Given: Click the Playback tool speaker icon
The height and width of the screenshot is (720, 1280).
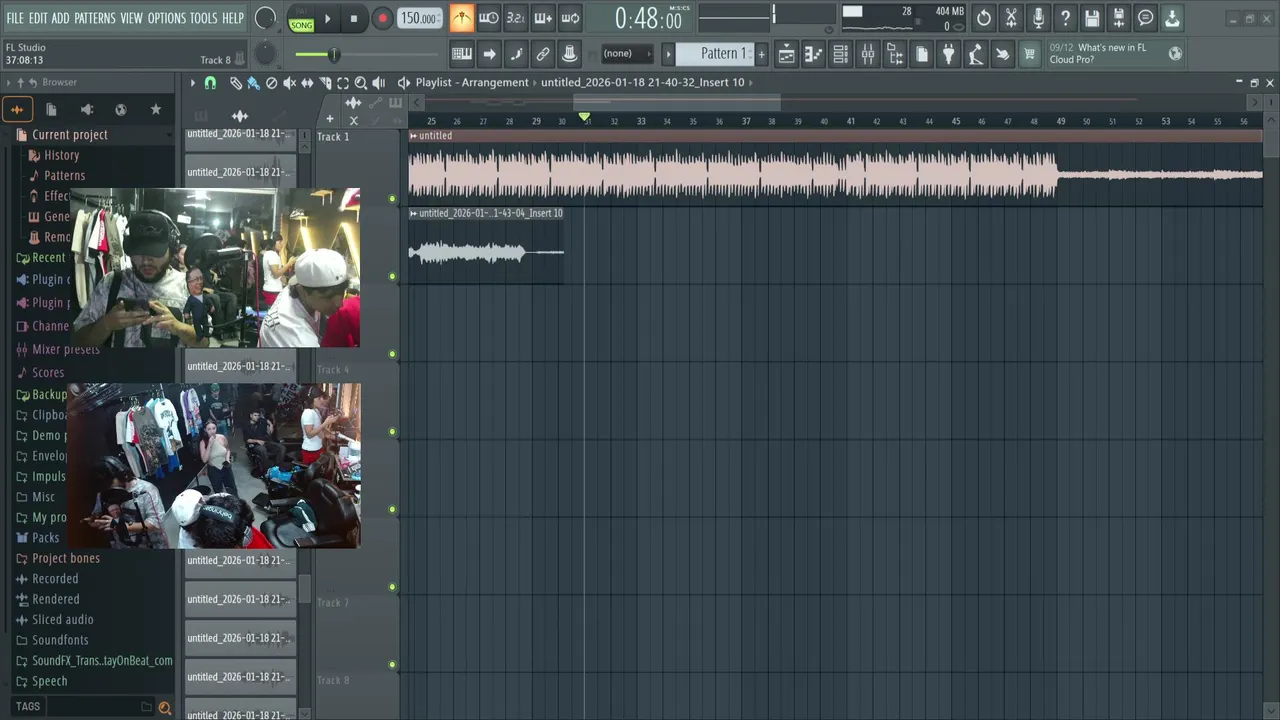Looking at the screenshot, I should [379, 83].
